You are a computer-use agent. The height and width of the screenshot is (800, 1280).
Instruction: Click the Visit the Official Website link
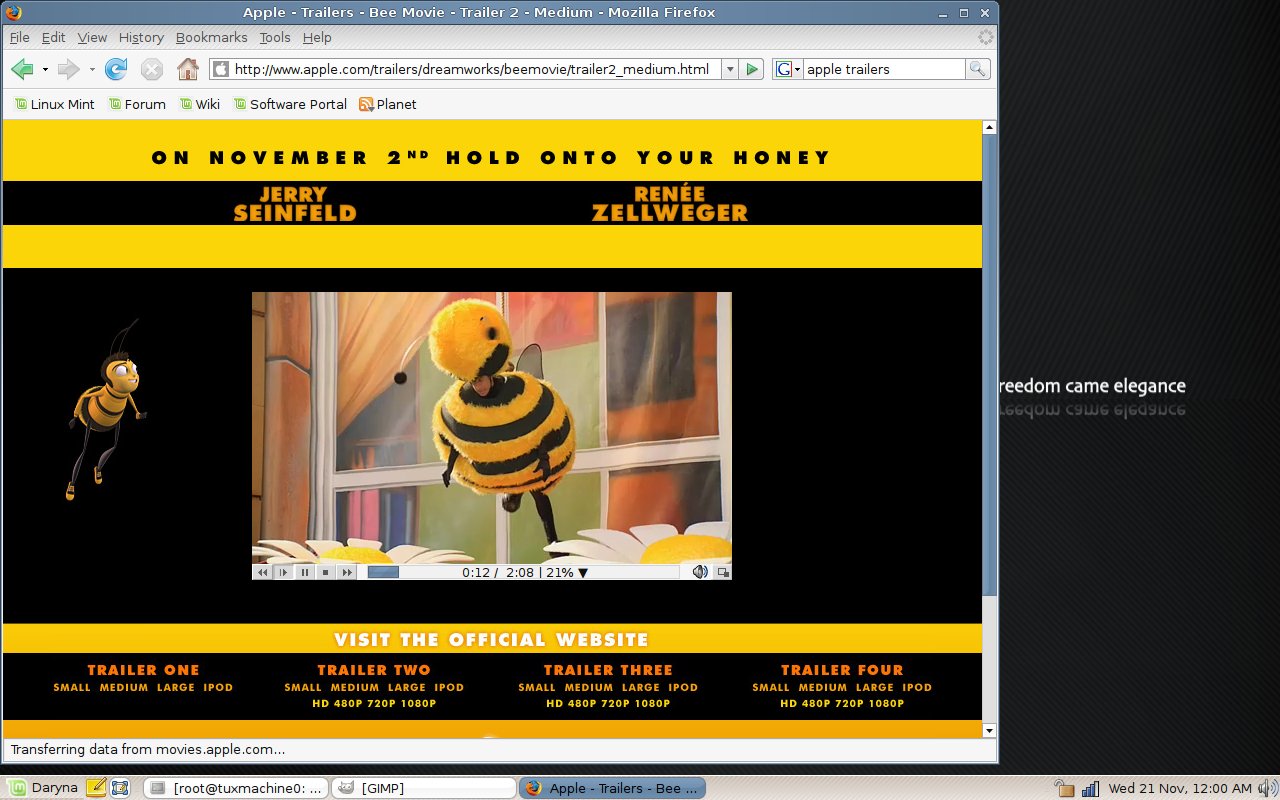491,640
